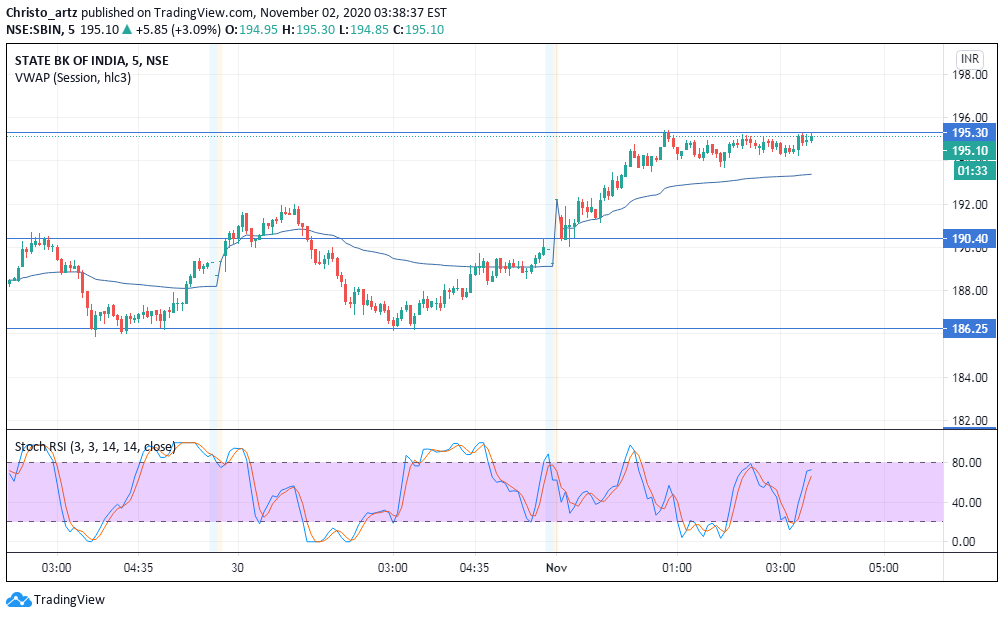Click the 40.00 Stoch RSI axis label

point(966,503)
